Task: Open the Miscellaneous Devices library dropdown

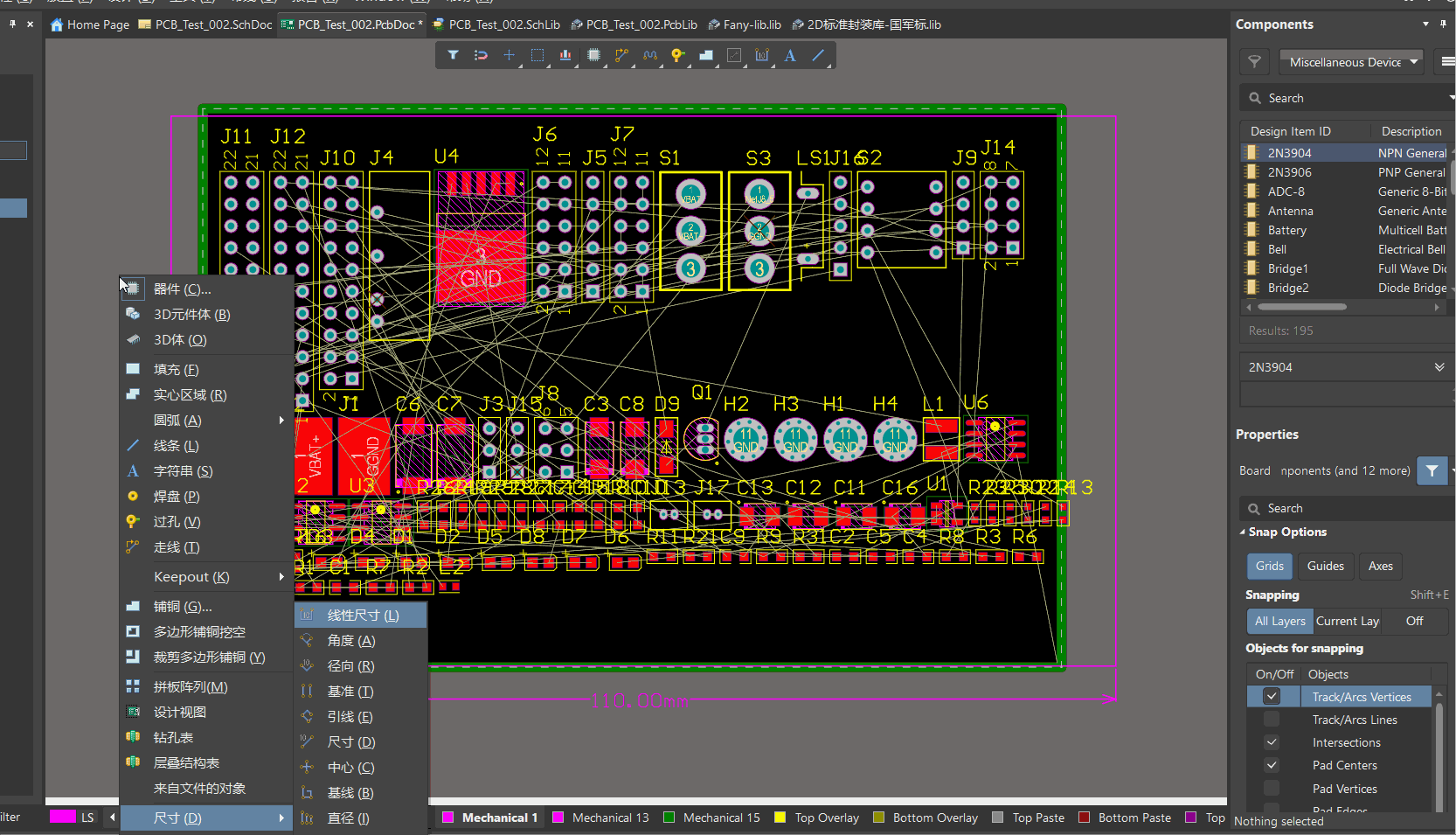Action: coord(1351,62)
